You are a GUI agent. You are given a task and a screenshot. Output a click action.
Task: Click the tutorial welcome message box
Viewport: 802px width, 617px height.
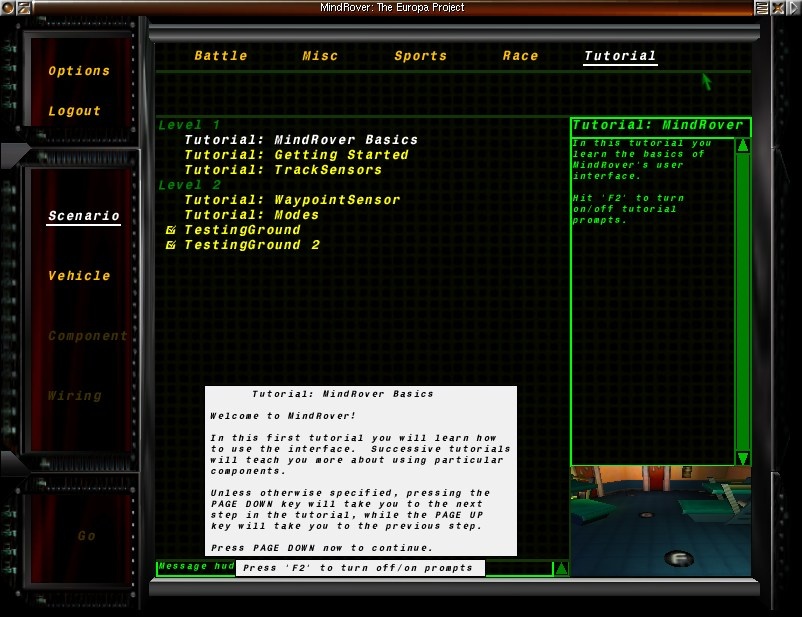pyautogui.click(x=361, y=471)
